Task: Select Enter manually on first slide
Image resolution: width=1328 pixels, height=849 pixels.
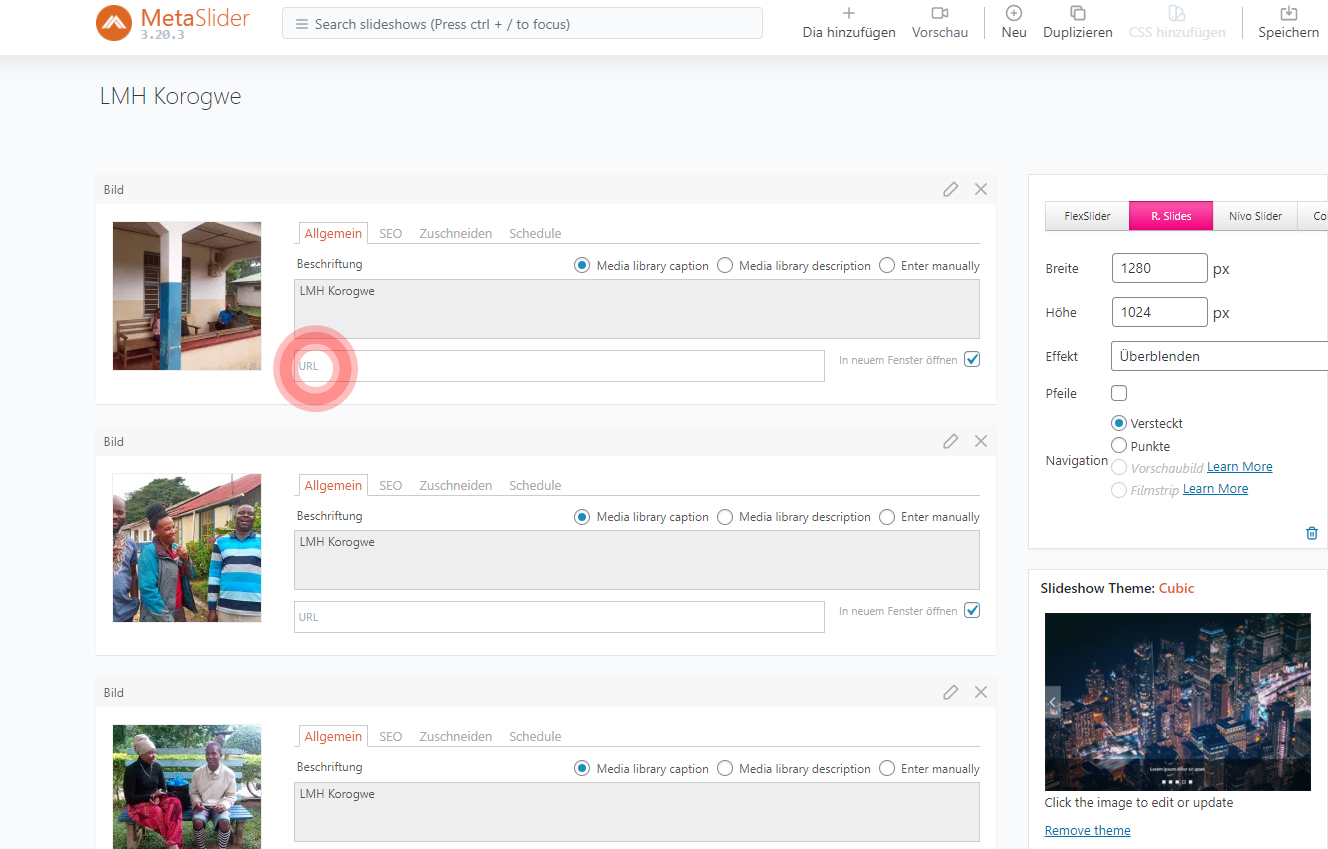Action: click(x=887, y=266)
